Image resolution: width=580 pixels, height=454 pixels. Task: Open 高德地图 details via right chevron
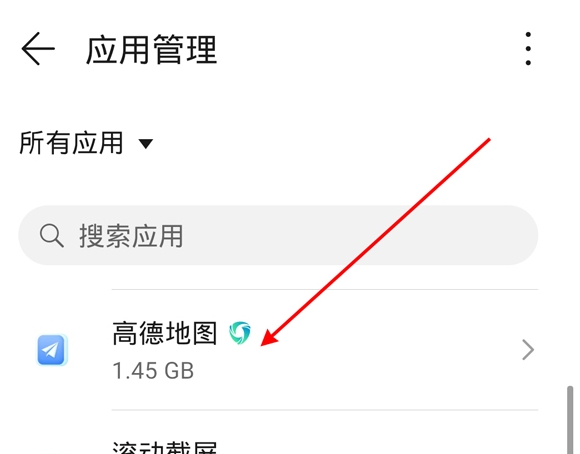pos(528,350)
